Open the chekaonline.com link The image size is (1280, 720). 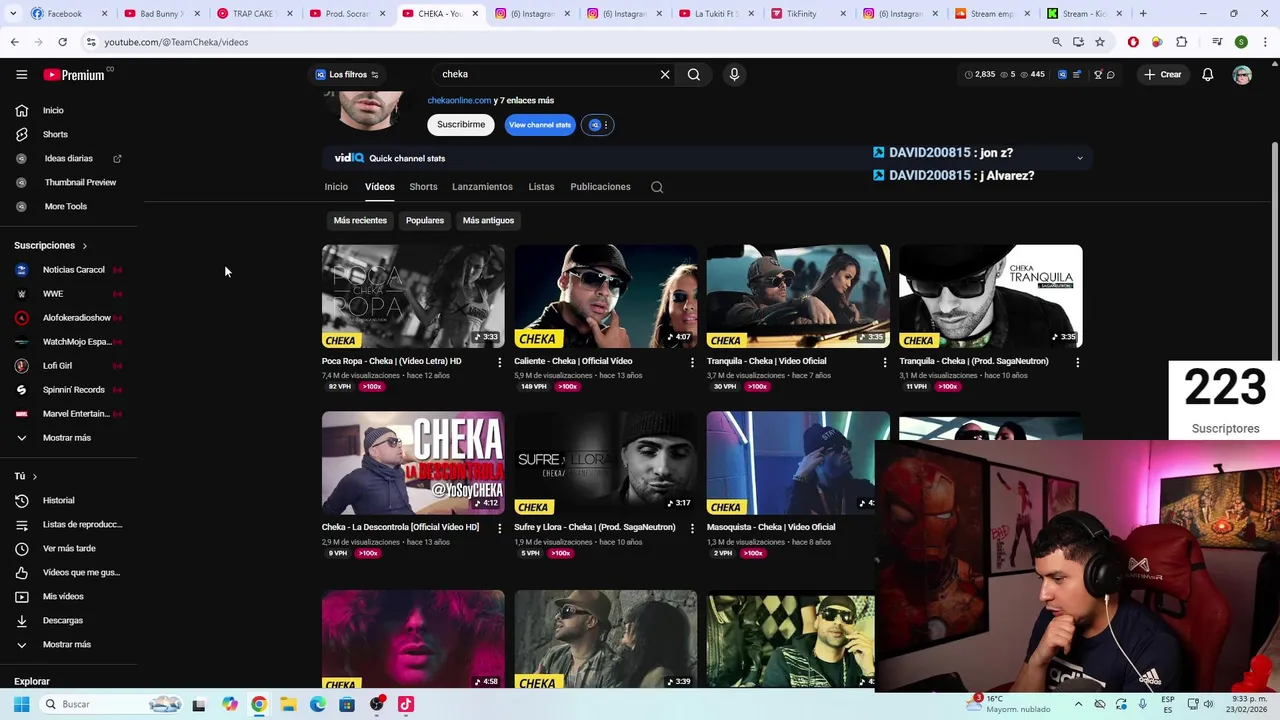pos(459,100)
